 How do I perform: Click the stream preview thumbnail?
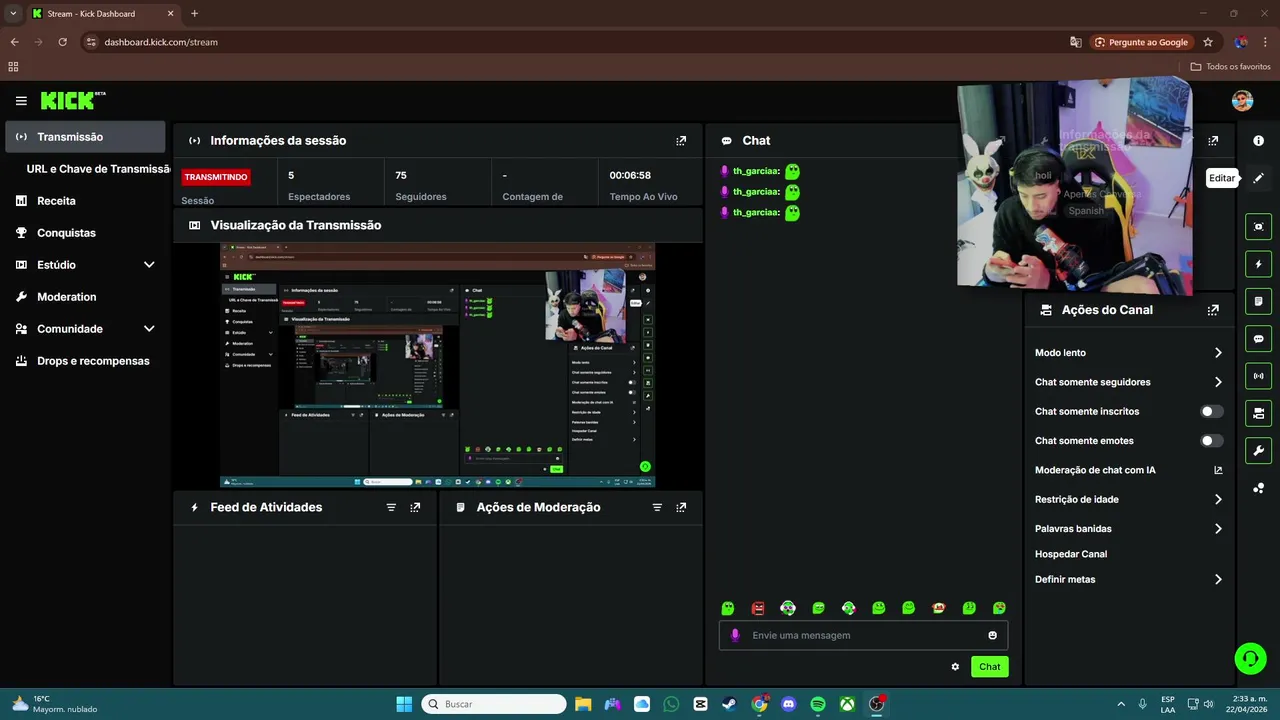438,365
